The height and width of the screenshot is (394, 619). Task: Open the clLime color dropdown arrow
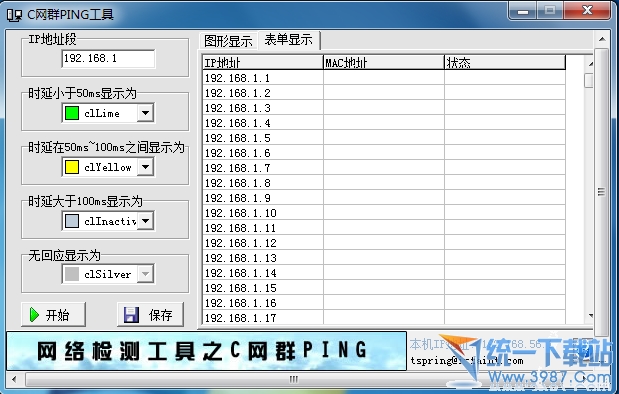[146, 113]
